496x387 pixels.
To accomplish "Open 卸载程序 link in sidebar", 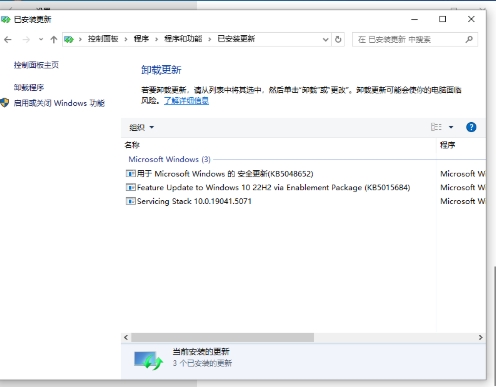I will [x=29, y=88].
